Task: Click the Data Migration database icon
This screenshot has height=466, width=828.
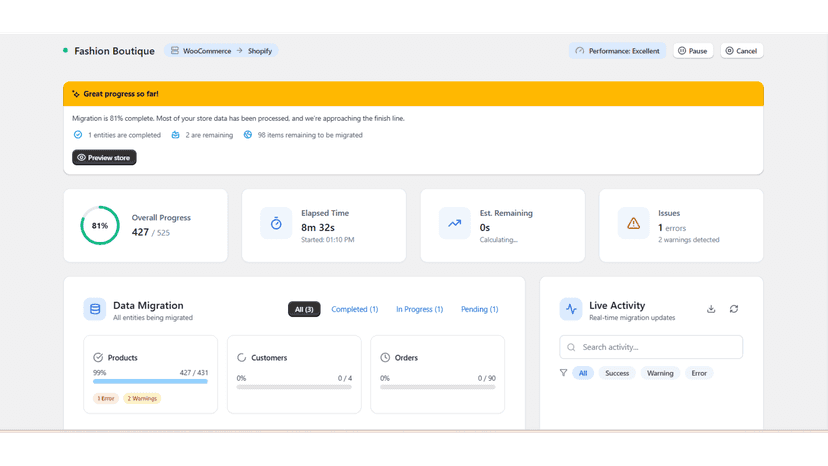Action: click(95, 309)
